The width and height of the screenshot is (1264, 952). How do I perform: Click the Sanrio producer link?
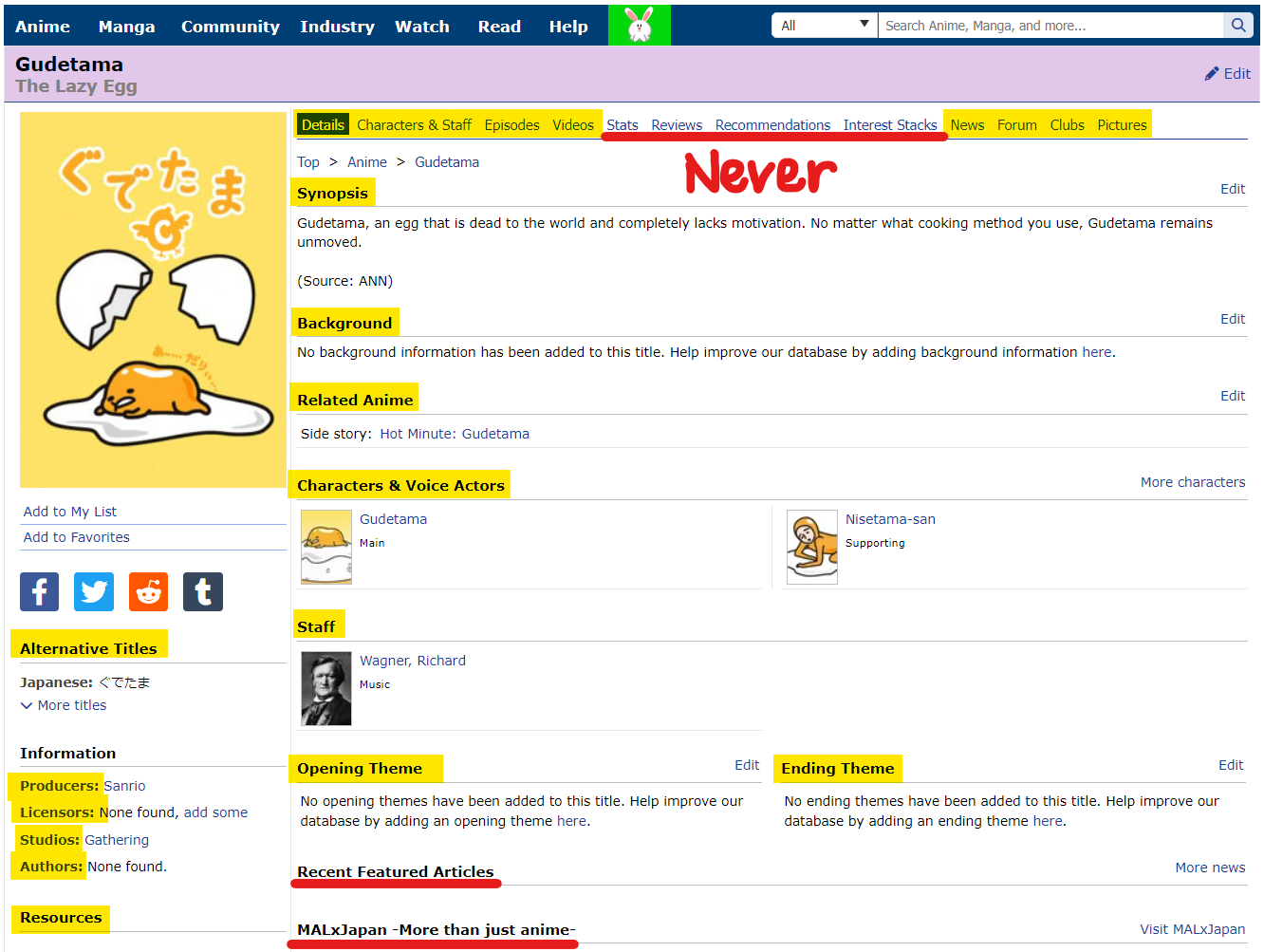(x=124, y=786)
